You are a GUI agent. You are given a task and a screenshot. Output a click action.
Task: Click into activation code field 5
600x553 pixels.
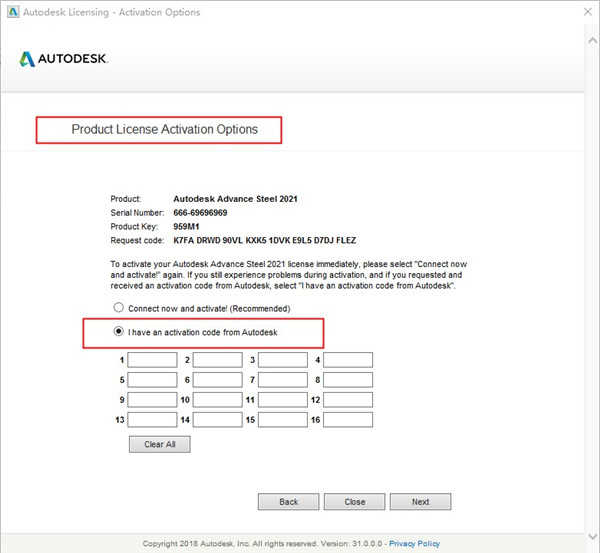coord(153,380)
